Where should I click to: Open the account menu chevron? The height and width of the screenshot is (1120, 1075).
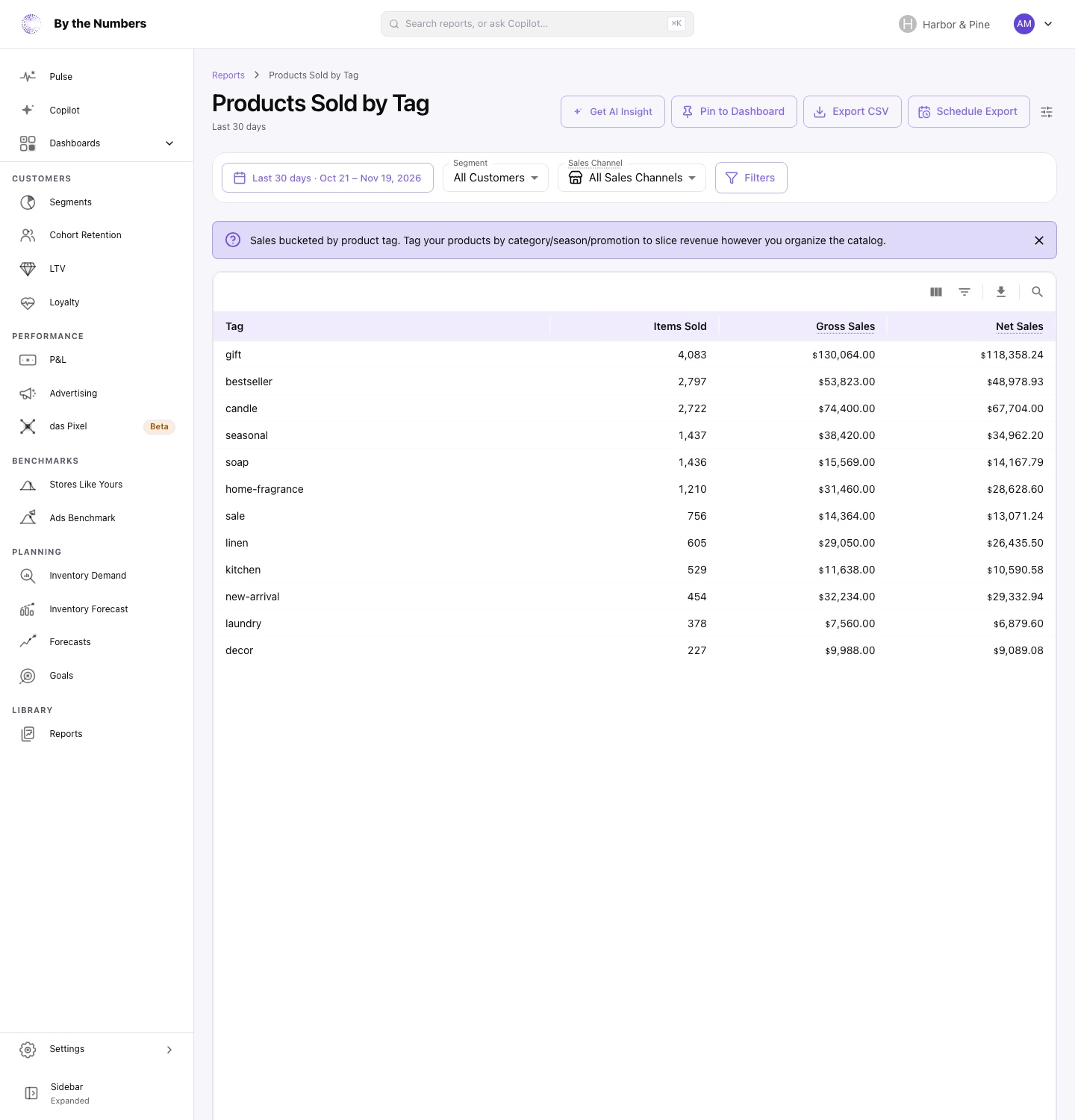(x=1048, y=24)
